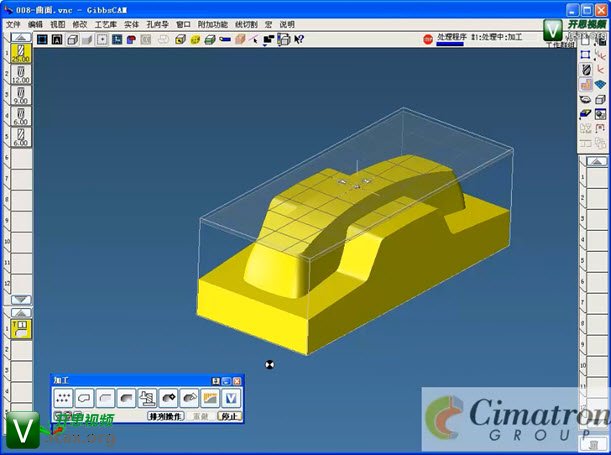Open the 说明 menu

point(287,25)
